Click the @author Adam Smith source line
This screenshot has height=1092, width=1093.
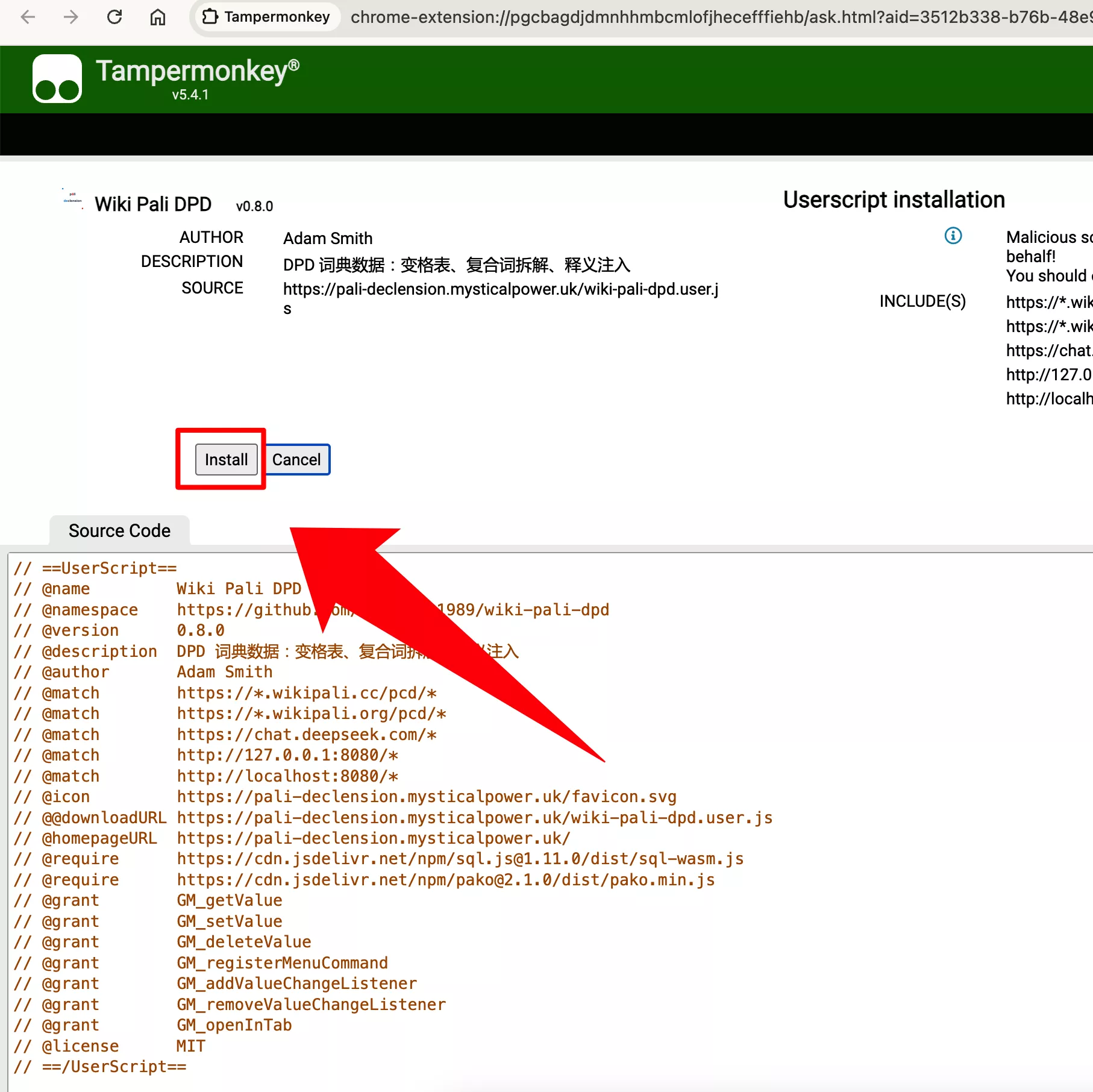(x=143, y=672)
